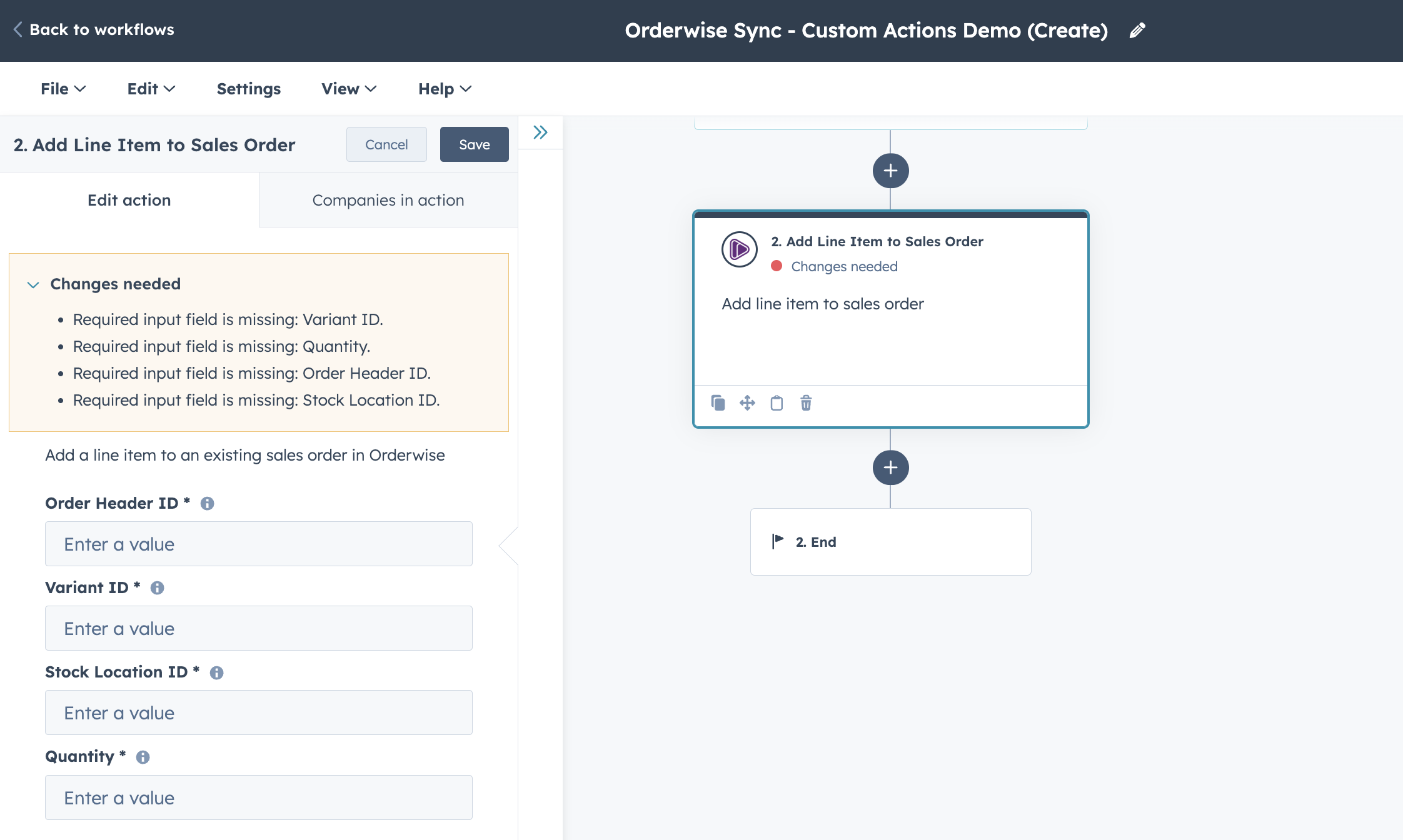This screenshot has width=1403, height=840.
Task: Switch to the Edit action tab
Action: click(129, 200)
